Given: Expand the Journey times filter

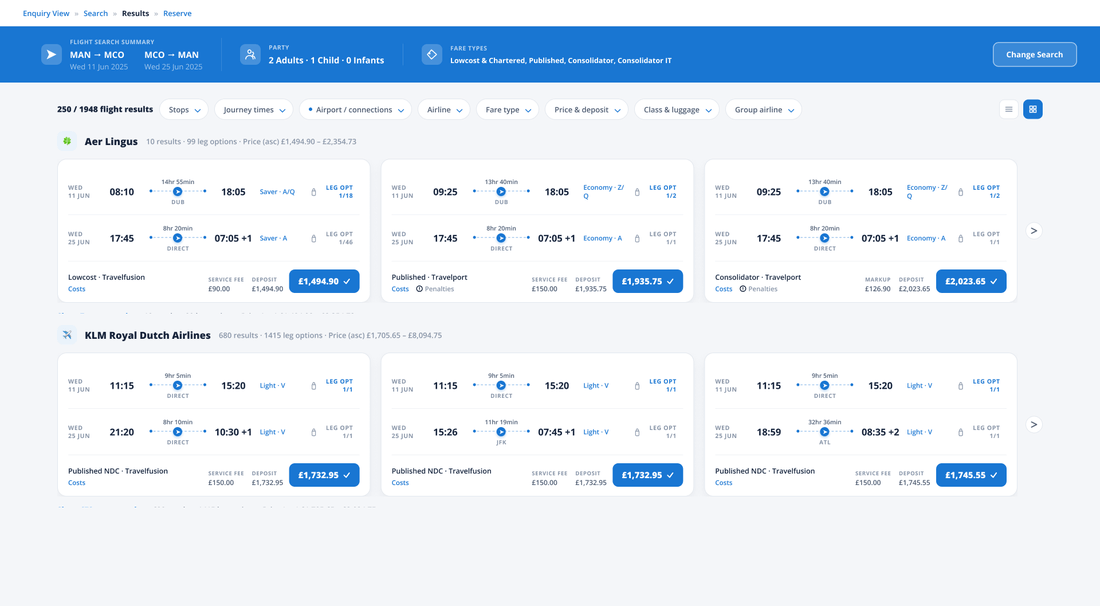Looking at the screenshot, I should pos(254,109).
